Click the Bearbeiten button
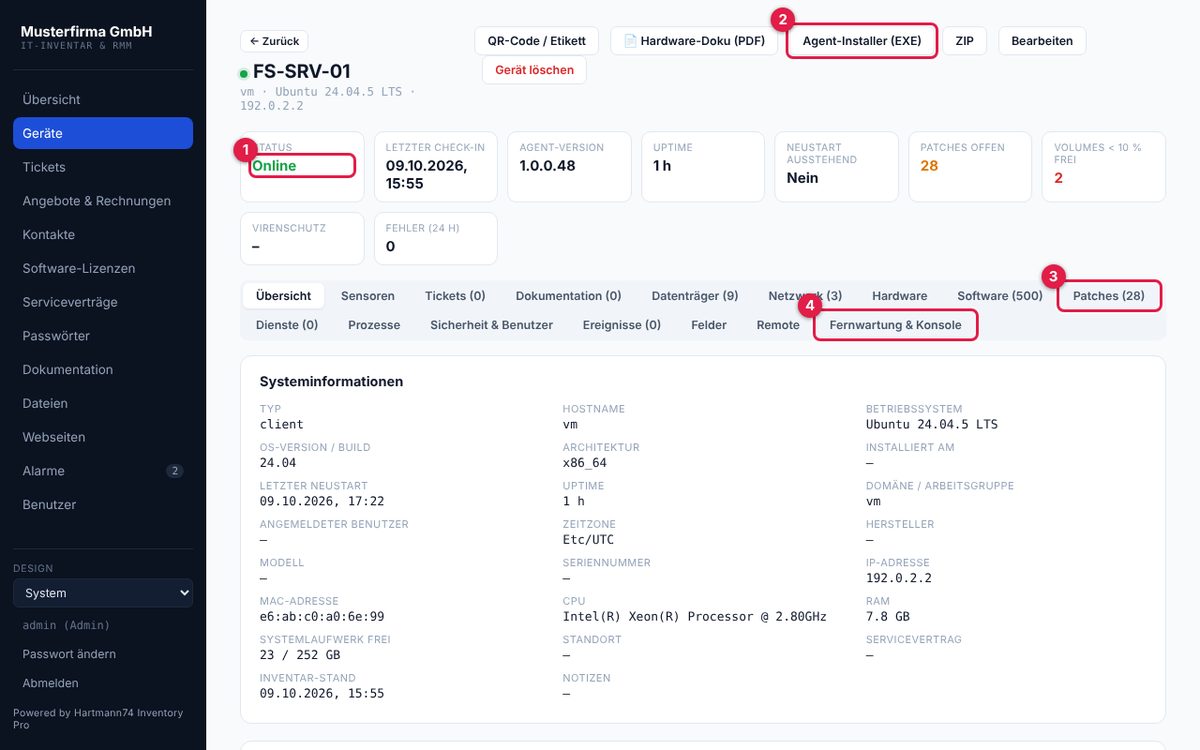 pyautogui.click(x=1042, y=41)
